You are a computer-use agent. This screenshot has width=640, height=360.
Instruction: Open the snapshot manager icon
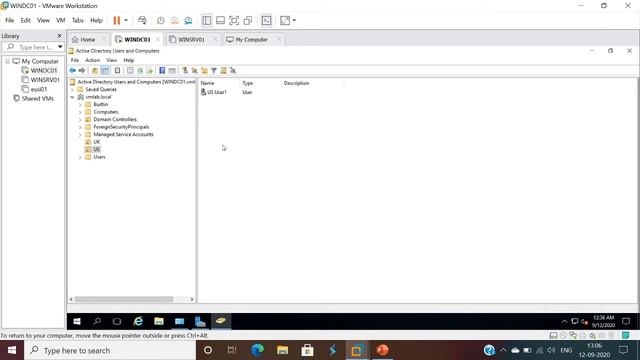point(188,20)
